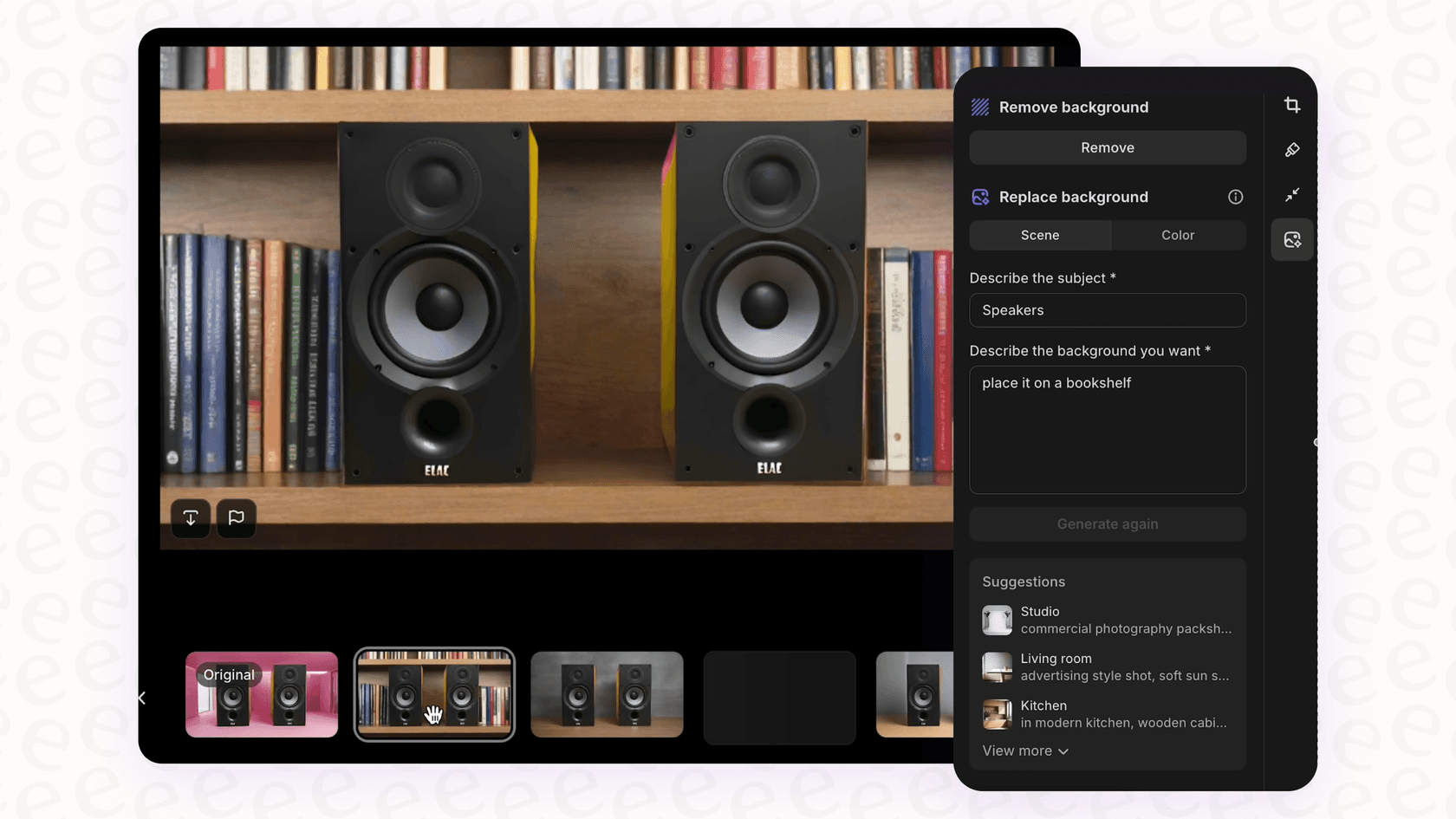Open the info tooltip beside Replace background

coord(1236,197)
